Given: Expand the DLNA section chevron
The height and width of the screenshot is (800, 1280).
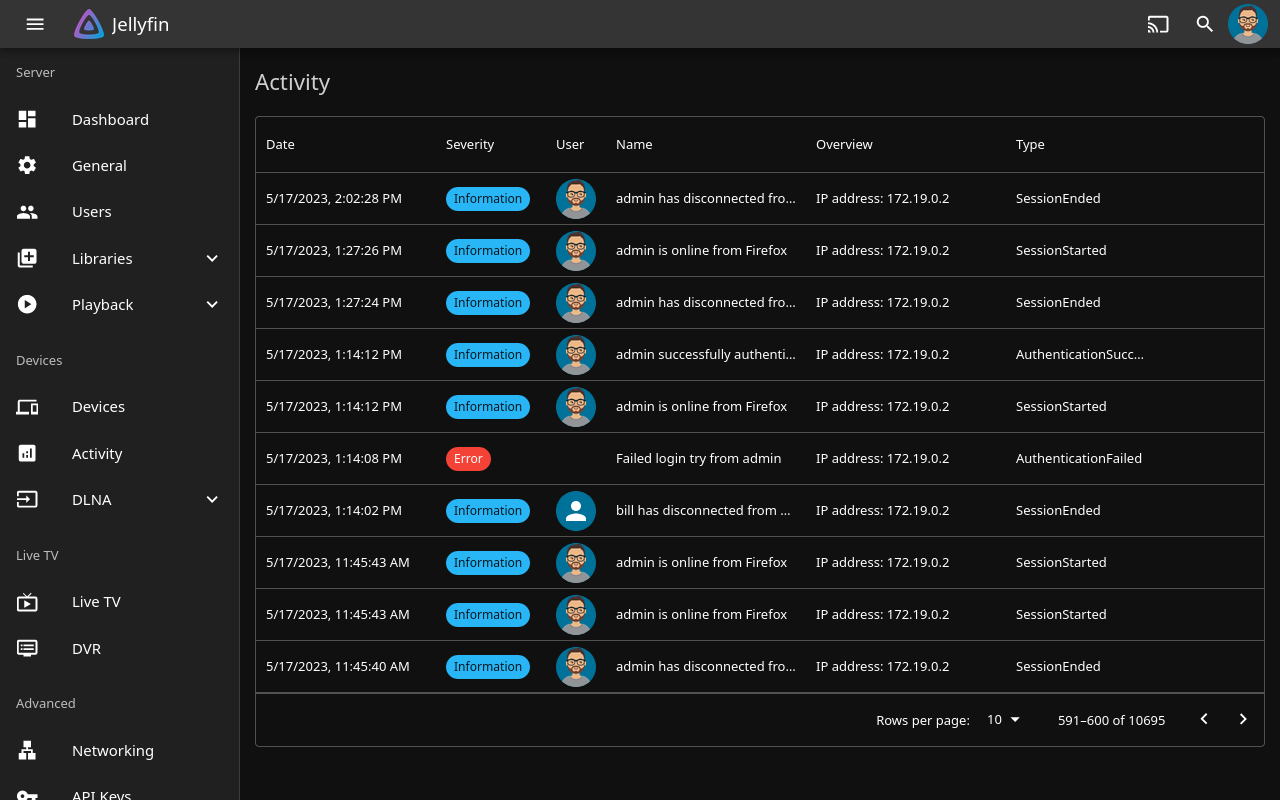Looking at the screenshot, I should point(212,499).
